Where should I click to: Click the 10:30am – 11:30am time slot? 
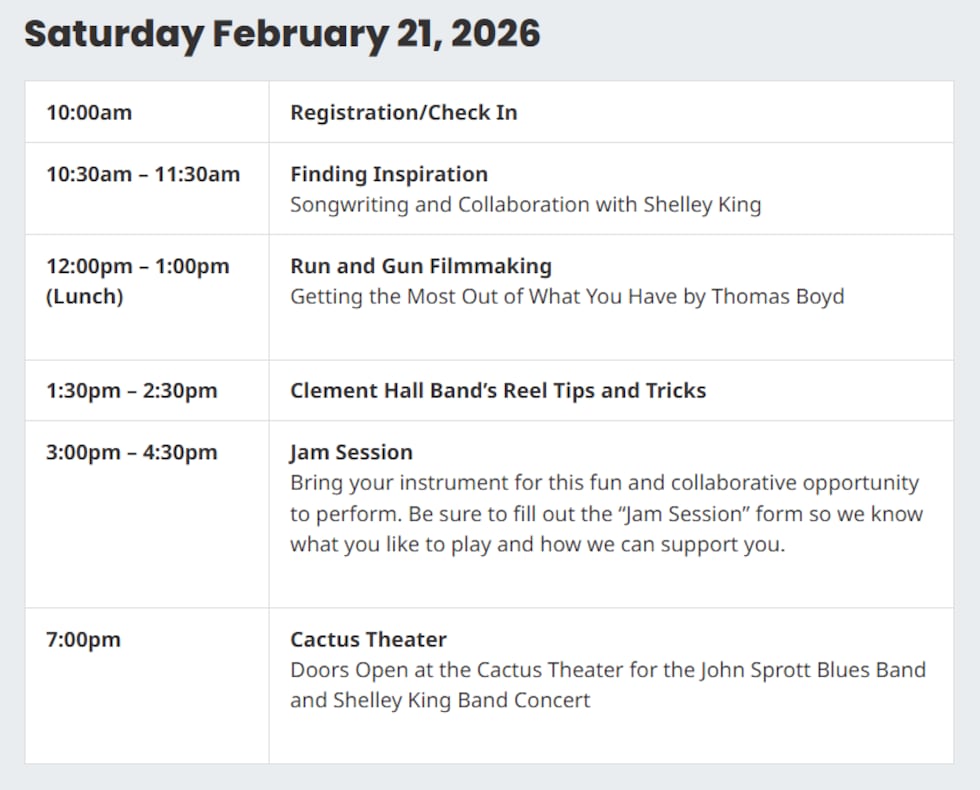pos(143,174)
